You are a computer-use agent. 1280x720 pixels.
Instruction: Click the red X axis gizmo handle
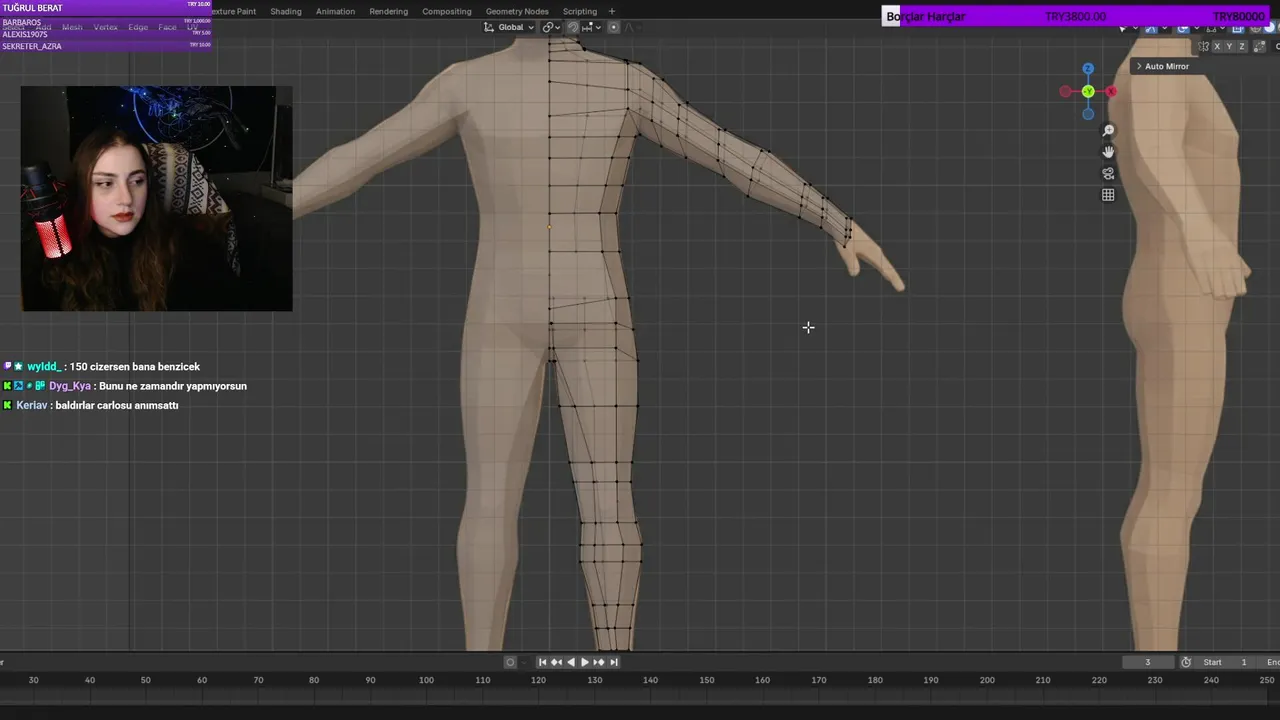point(1110,91)
